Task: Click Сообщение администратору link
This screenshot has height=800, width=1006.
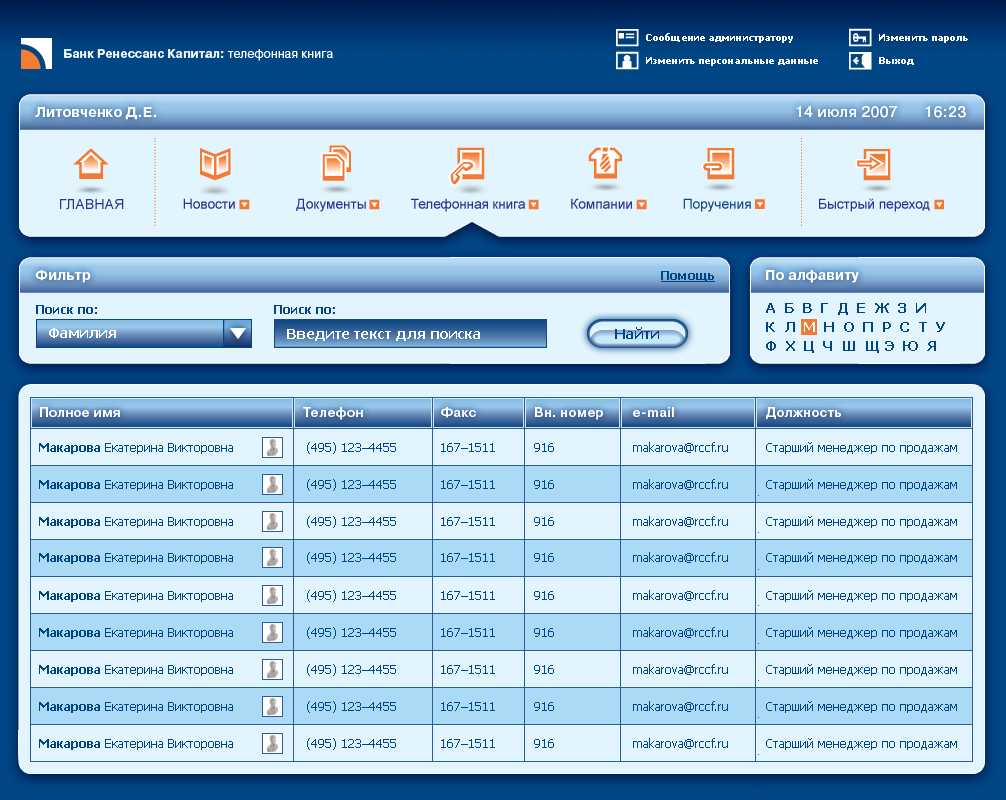Action: (x=718, y=38)
